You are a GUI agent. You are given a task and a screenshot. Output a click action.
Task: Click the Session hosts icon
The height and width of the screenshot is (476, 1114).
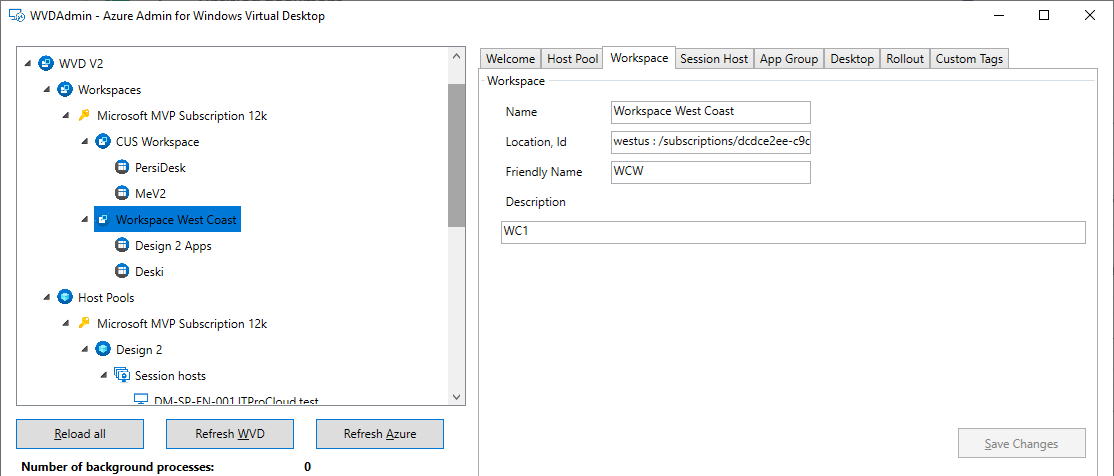(122, 375)
